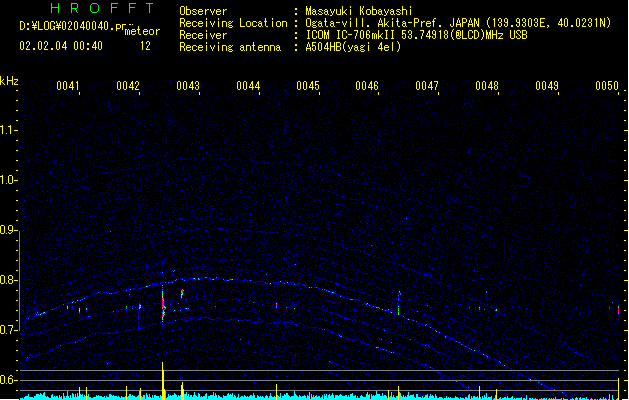Screen dimensions: 629x400
Task: Click the HROFFT title text
Action: 102,8
